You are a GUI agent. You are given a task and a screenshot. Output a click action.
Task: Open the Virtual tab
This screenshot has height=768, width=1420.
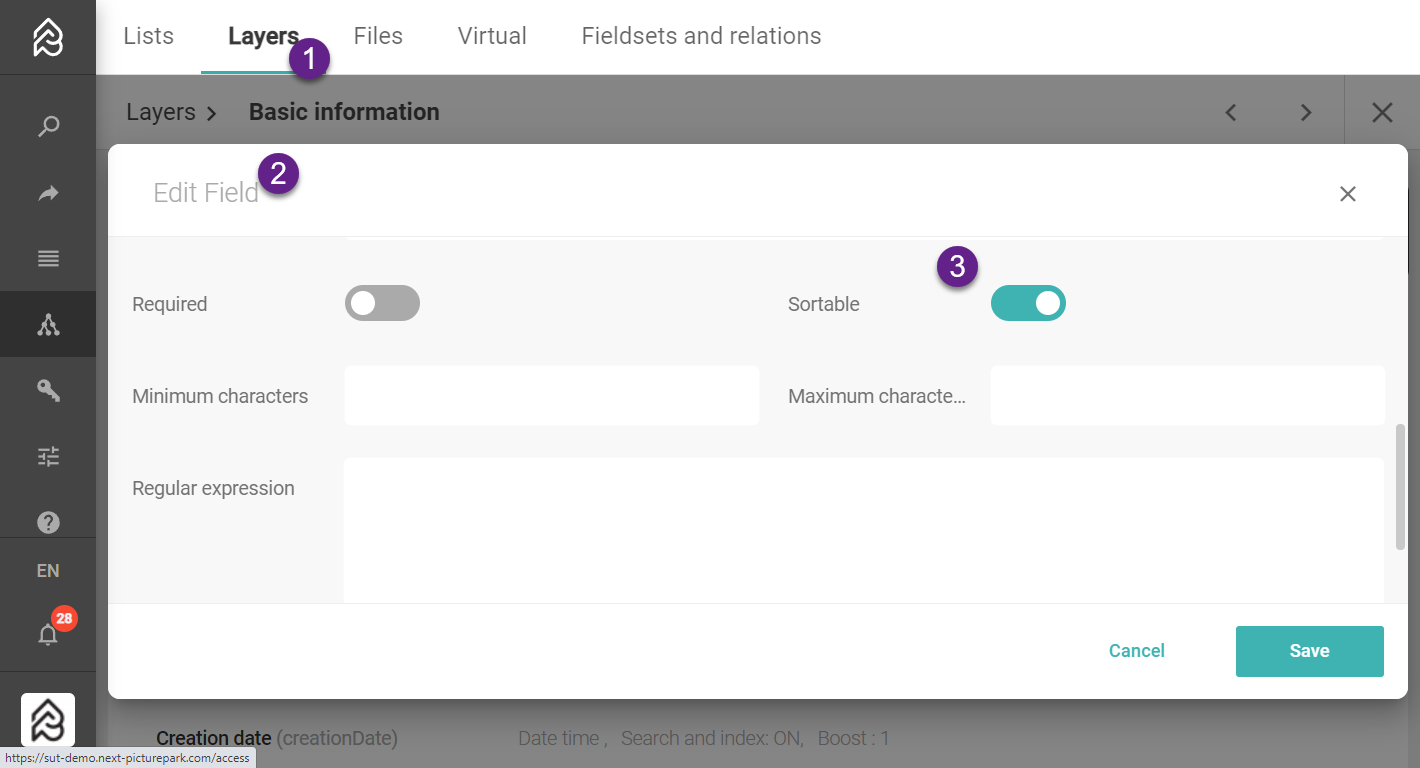point(492,36)
